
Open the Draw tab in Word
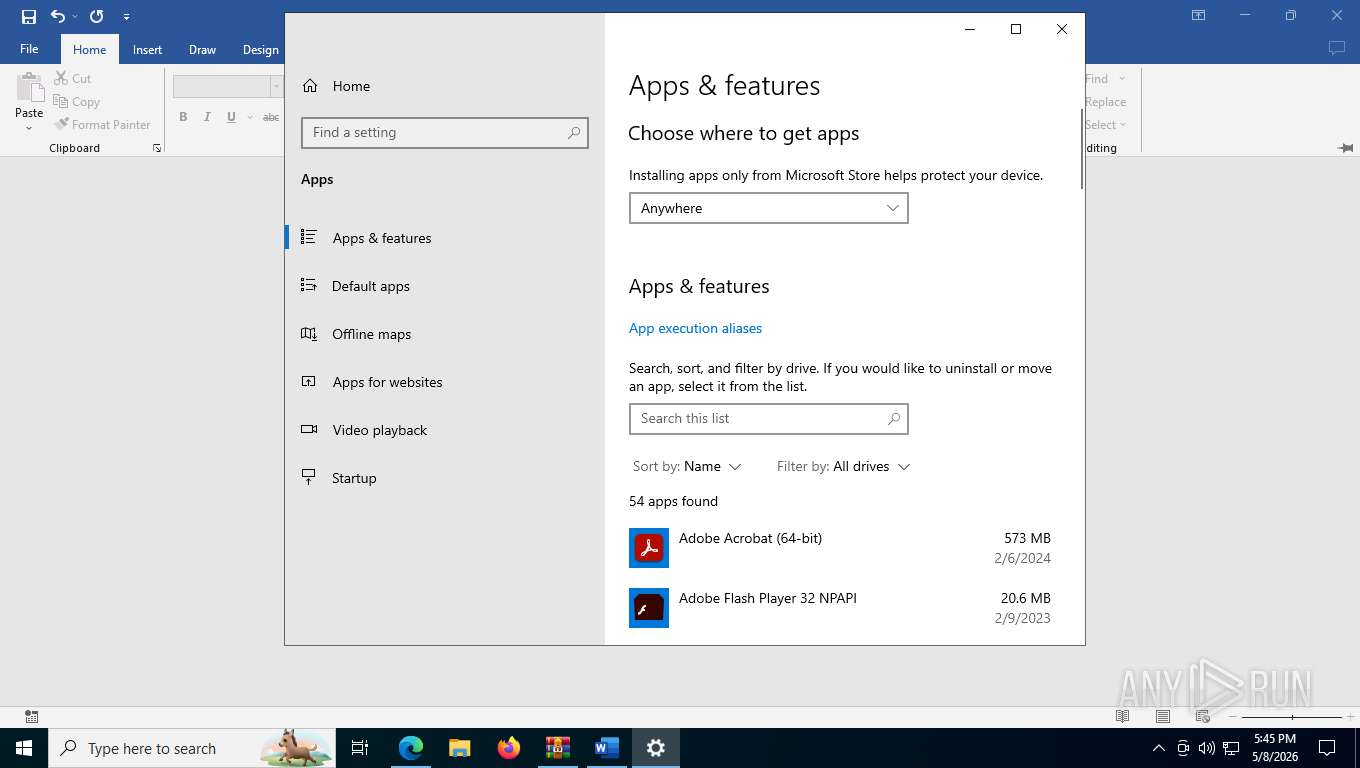[x=202, y=49]
